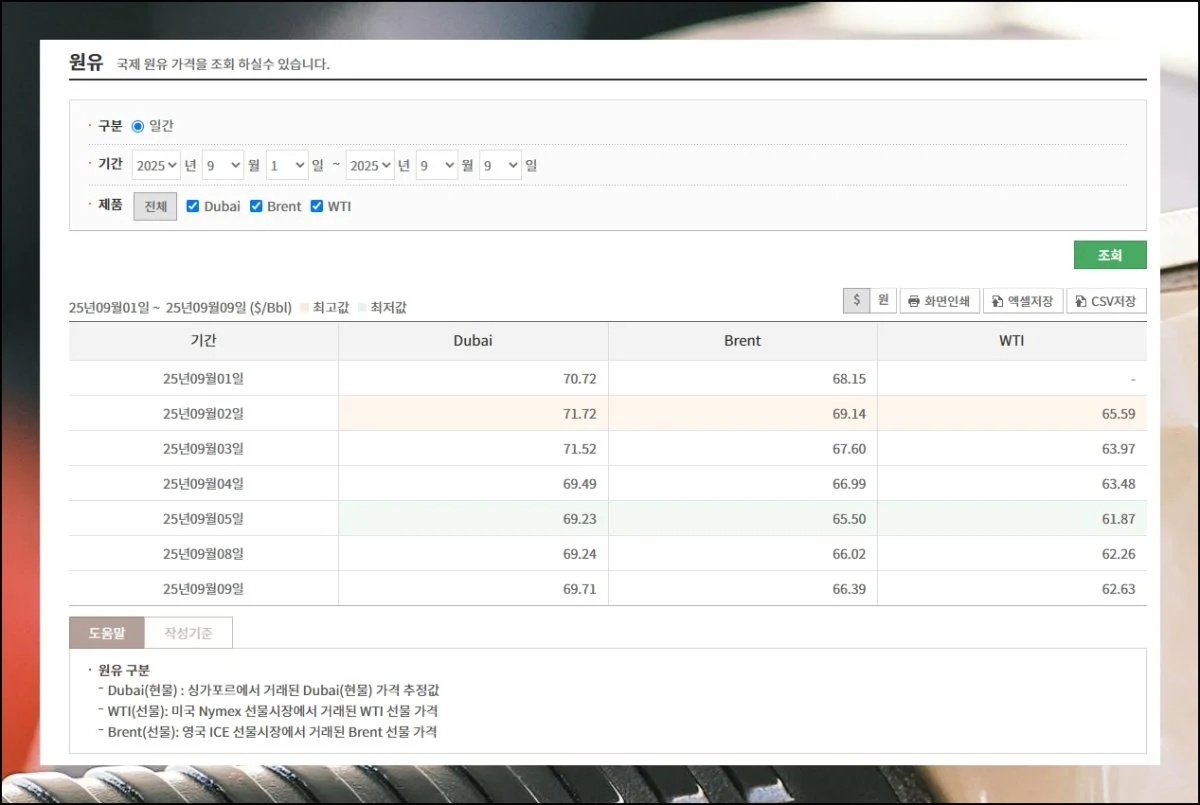
Task: Expand the start day dropdown
Action: click(286, 165)
